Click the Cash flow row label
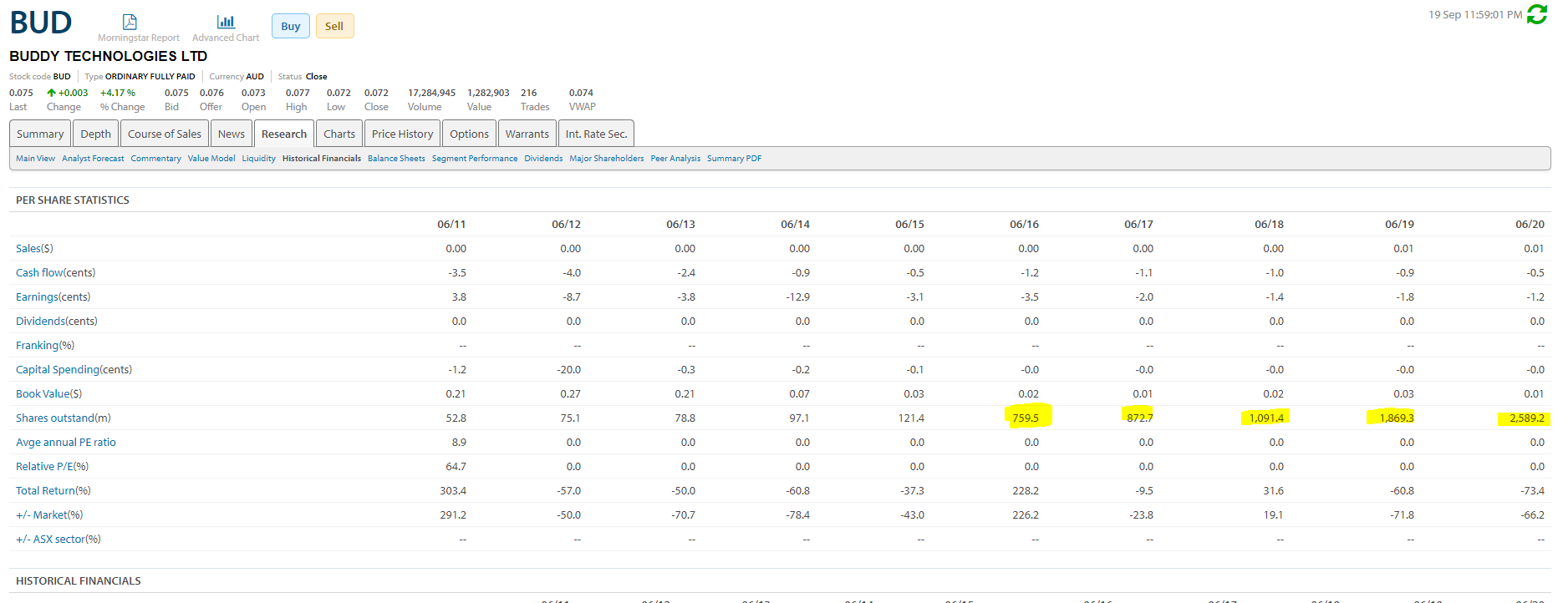The image size is (1568, 603). (55, 272)
